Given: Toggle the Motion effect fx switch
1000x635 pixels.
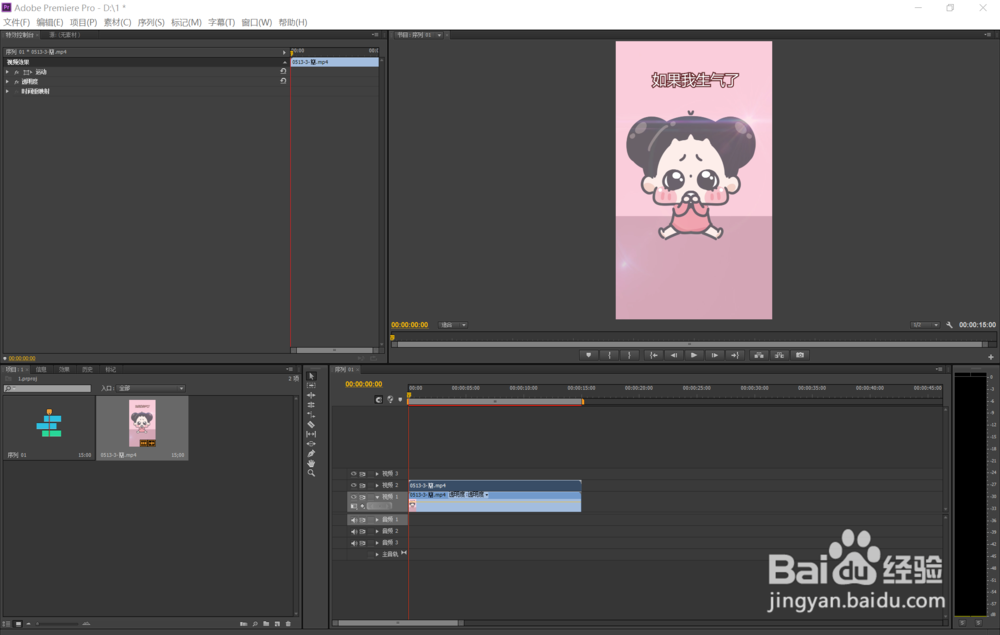Looking at the screenshot, I should 17,72.
